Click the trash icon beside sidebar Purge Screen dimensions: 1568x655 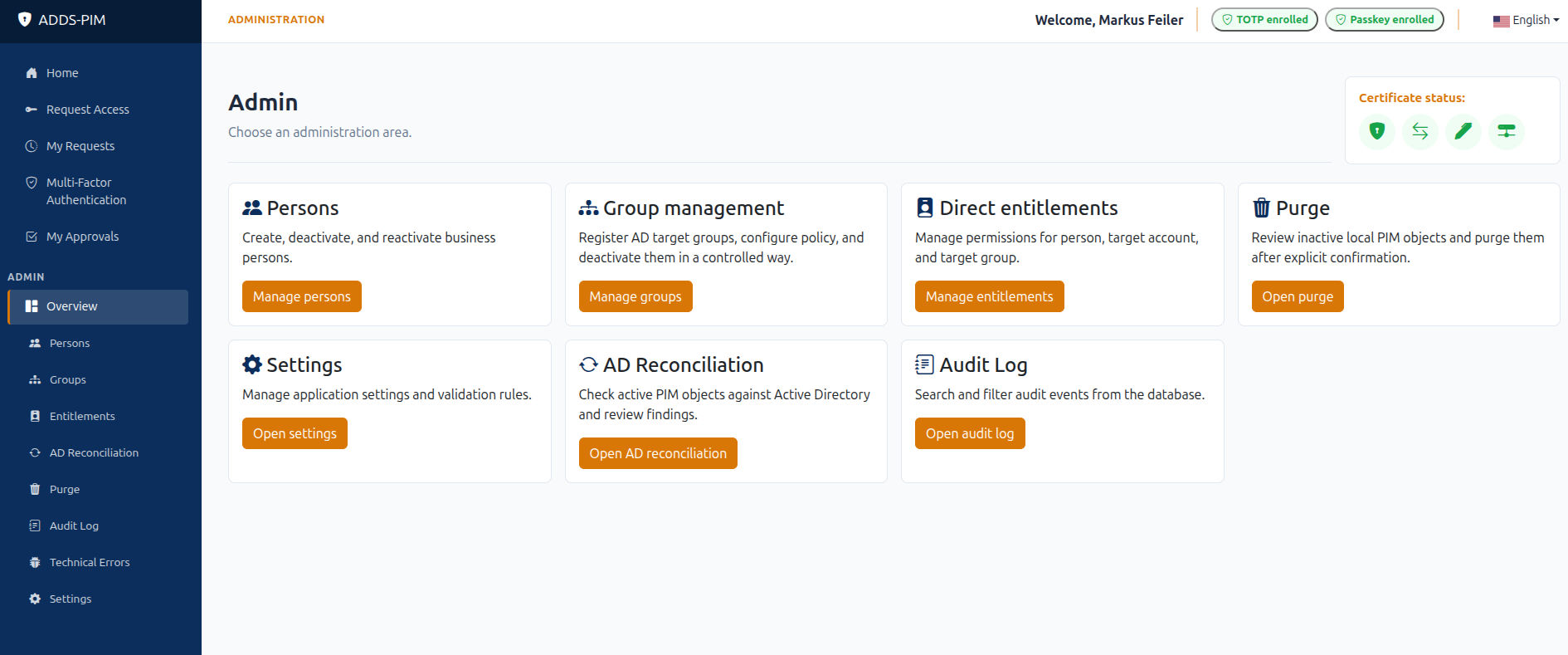35,489
